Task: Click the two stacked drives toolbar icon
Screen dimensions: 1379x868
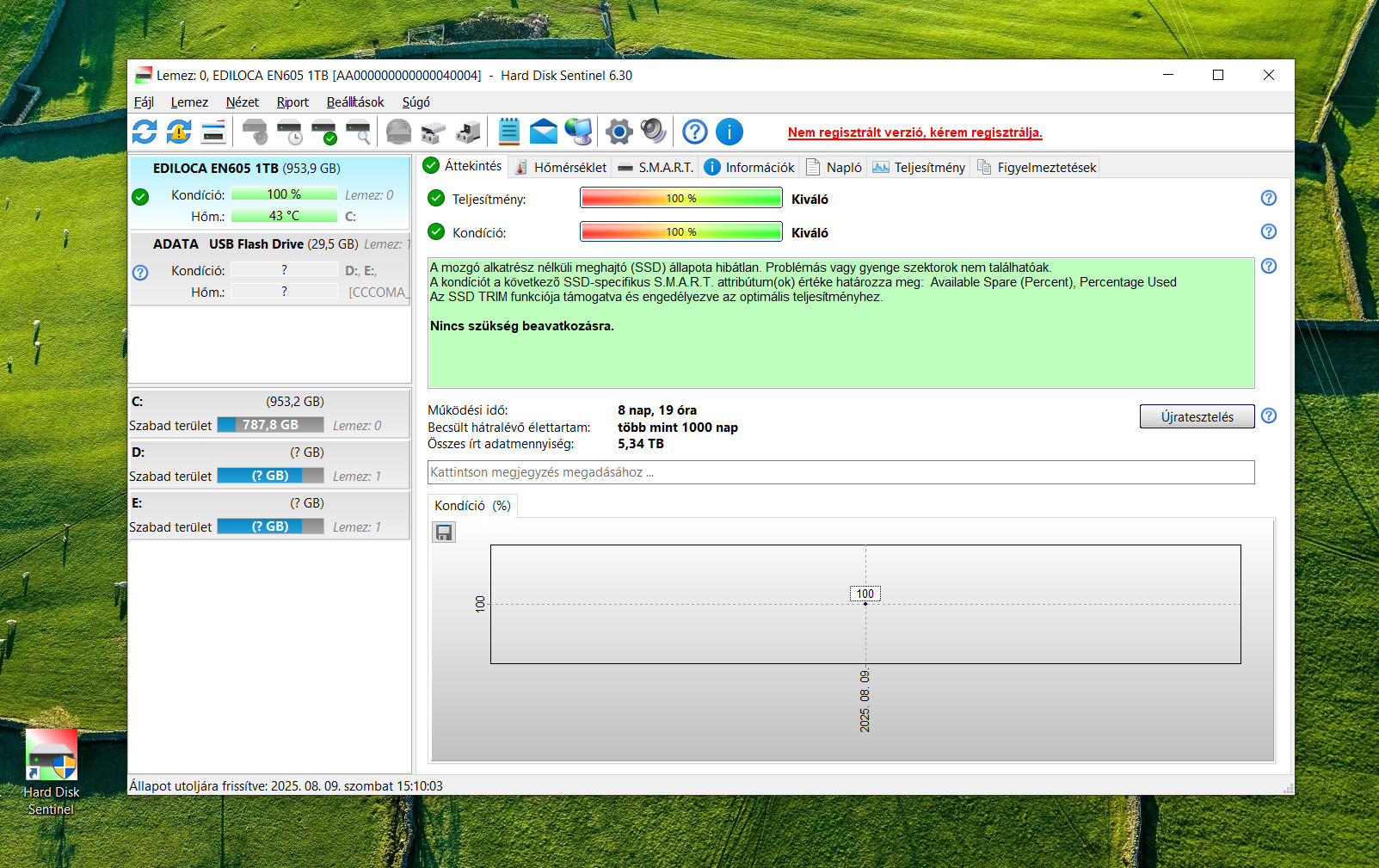Action: coord(433,132)
